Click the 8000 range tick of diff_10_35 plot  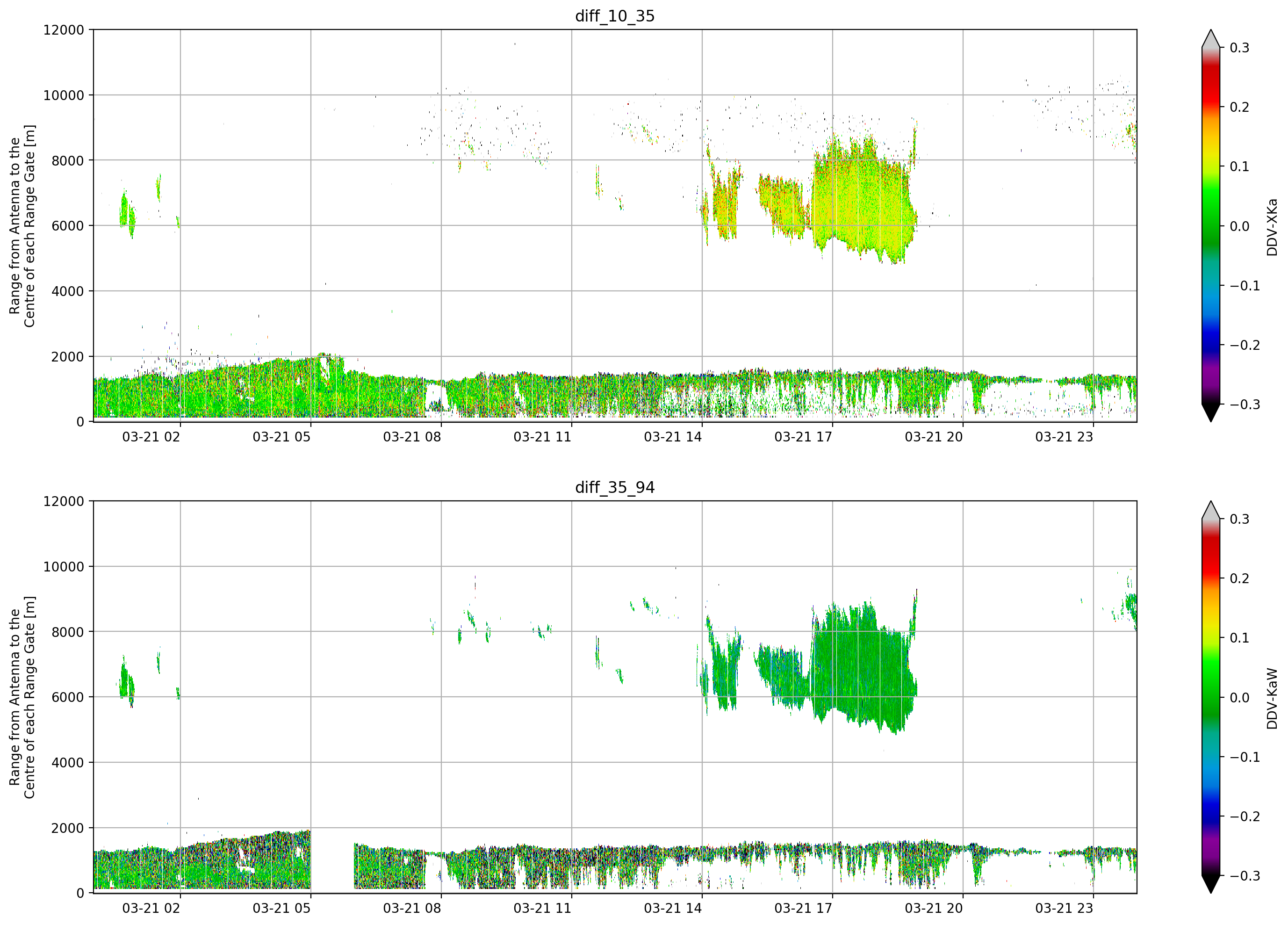[68, 160]
